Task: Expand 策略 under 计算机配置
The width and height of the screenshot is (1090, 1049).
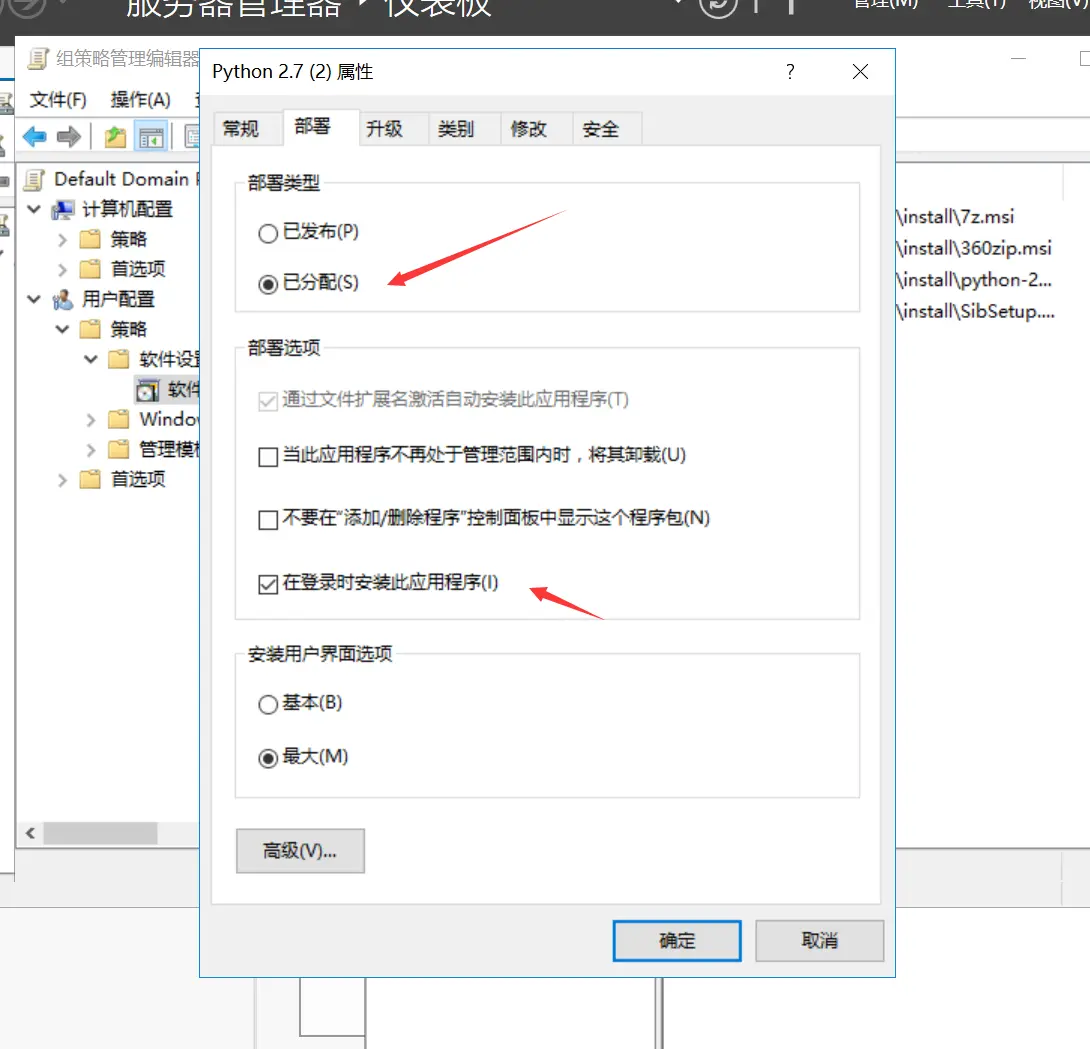Action: pyautogui.click(x=63, y=240)
